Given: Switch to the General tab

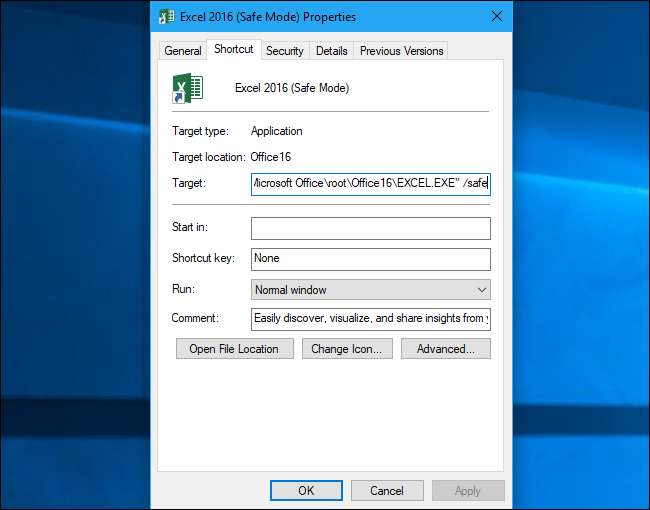Looking at the screenshot, I should [183, 51].
